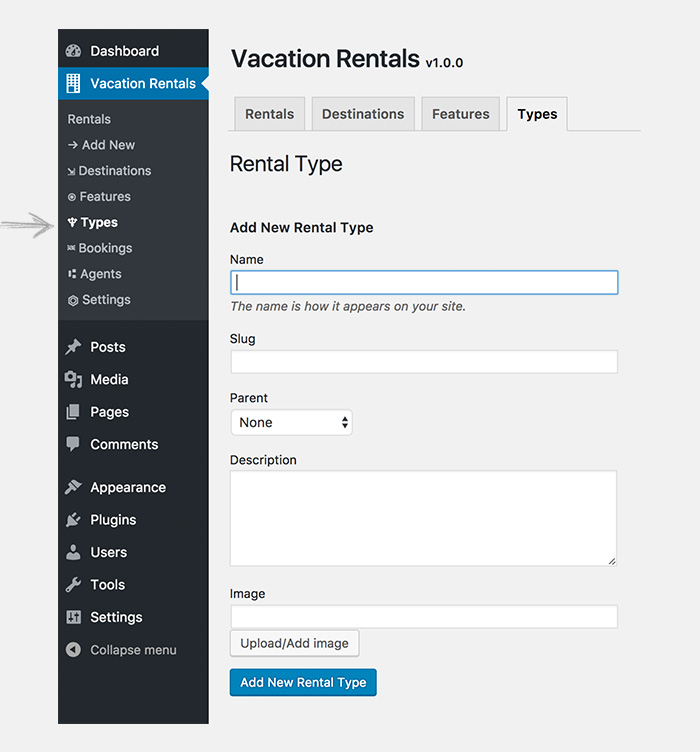The height and width of the screenshot is (752, 700).
Task: Click the name hint helper text
Action: (348, 306)
